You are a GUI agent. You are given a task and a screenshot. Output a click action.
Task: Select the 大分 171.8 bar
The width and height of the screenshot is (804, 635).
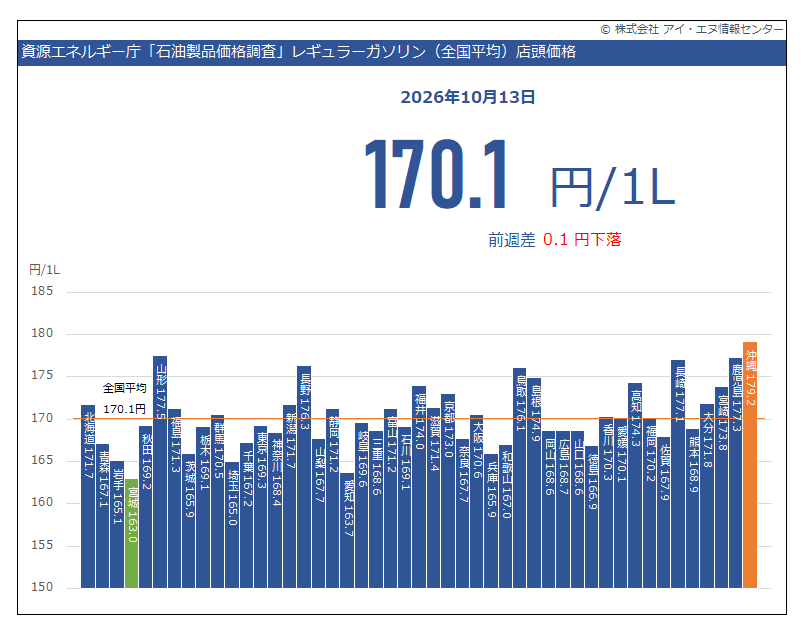tap(707, 496)
